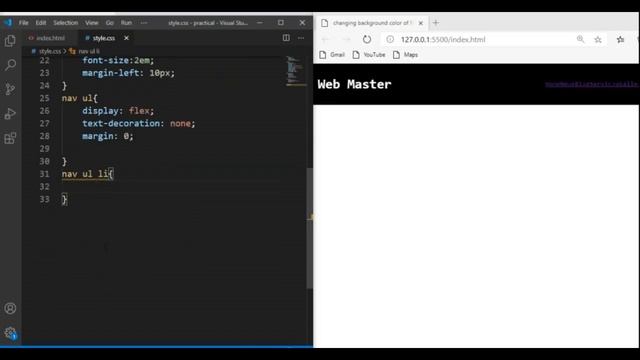The image size is (640, 360).
Task: Open the Gmail bookmark
Action: click(332, 55)
